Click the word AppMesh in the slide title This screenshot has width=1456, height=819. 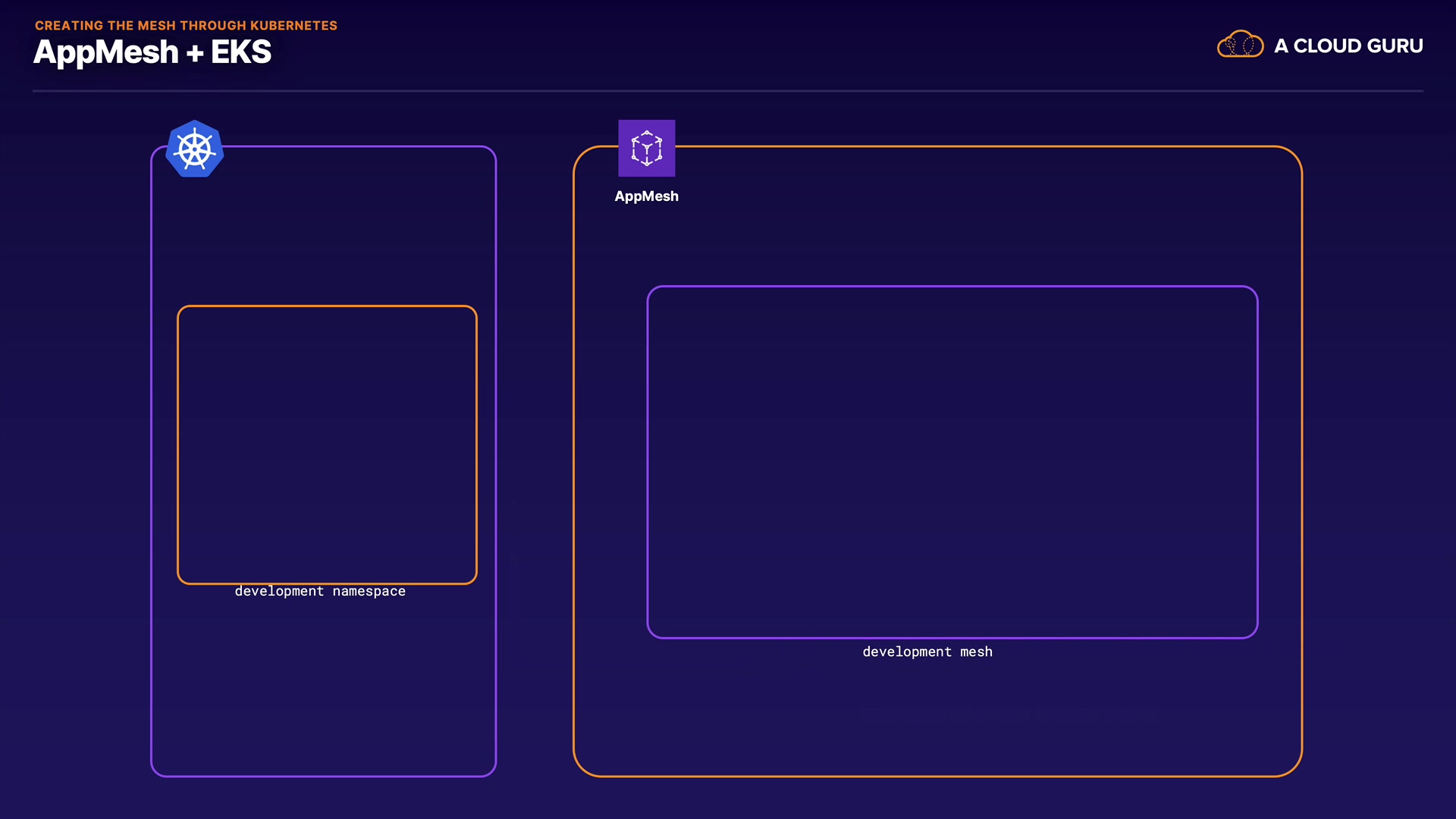[106, 52]
